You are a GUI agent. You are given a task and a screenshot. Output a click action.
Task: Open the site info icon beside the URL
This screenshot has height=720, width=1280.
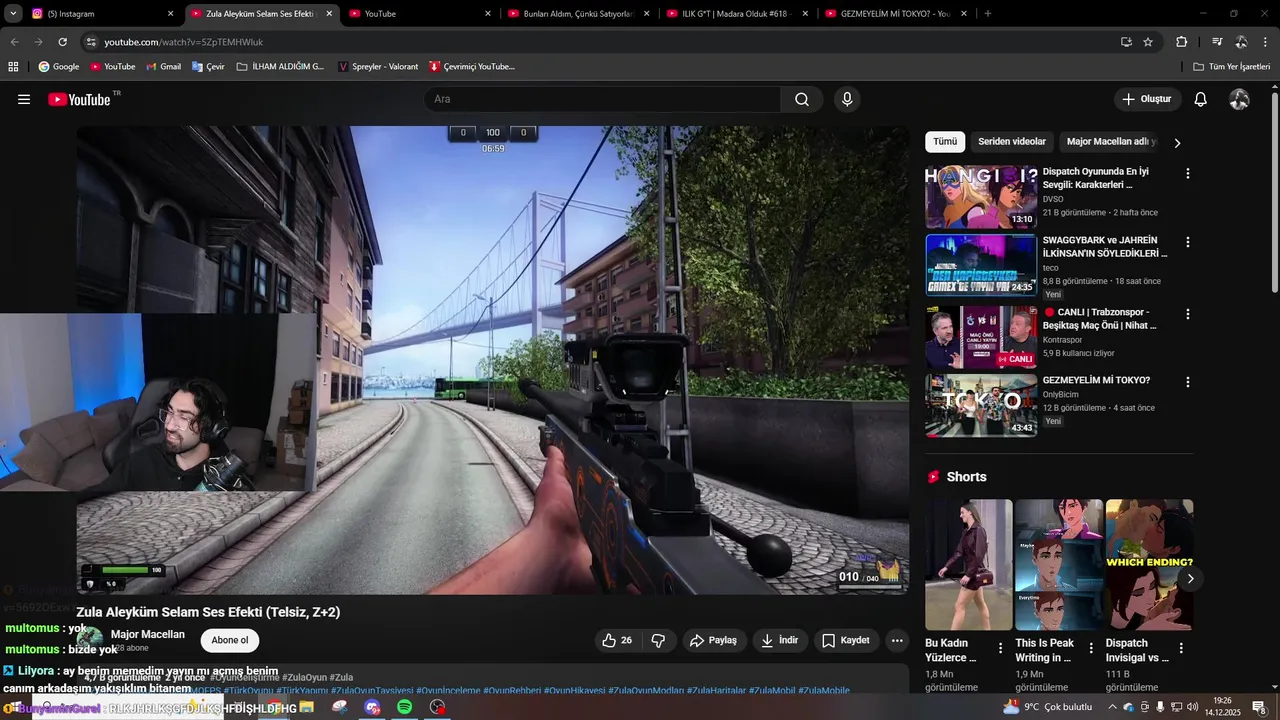91,42
